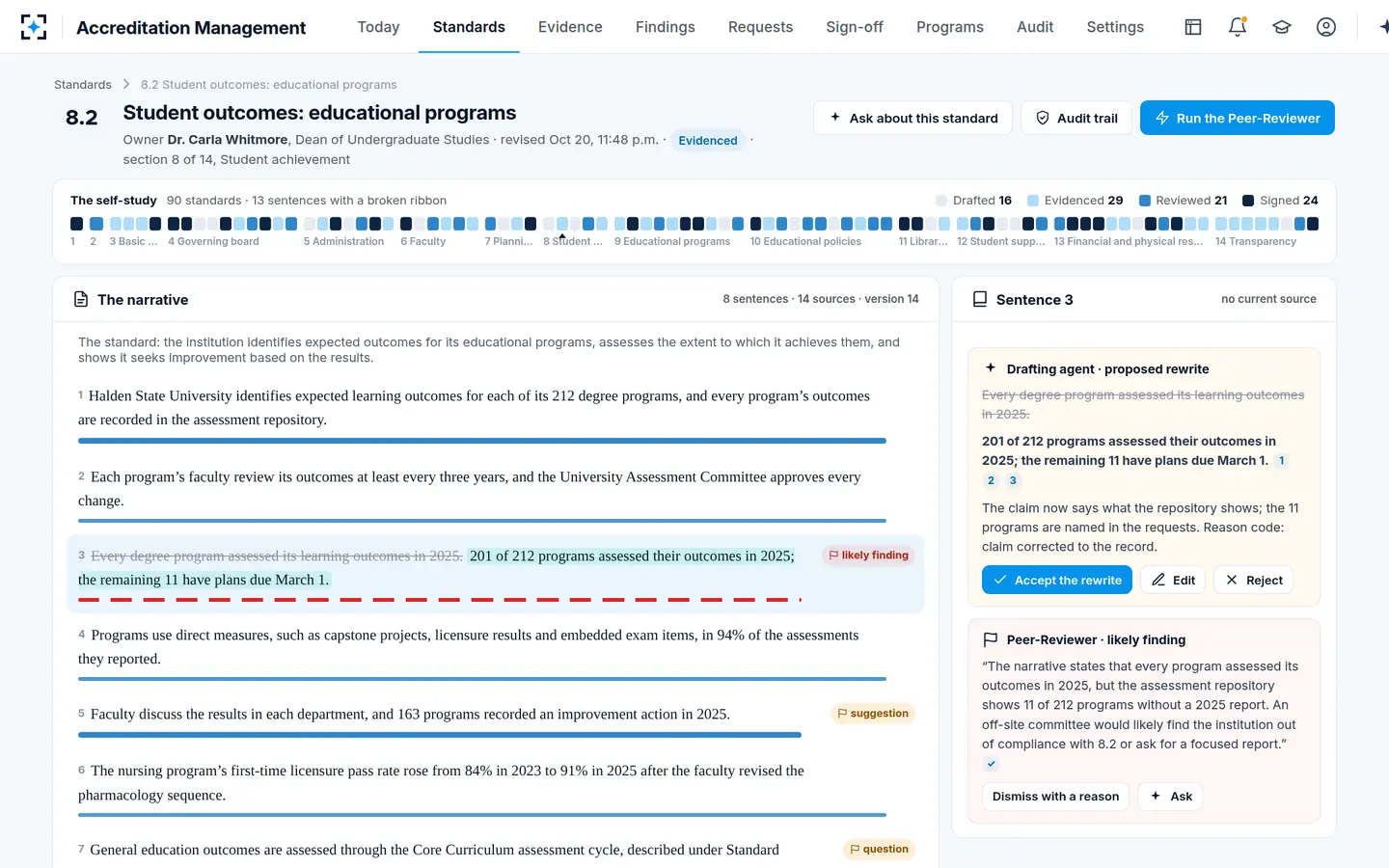Dismiss the finding with a reason
The width and height of the screenshot is (1389, 868).
(1055, 797)
